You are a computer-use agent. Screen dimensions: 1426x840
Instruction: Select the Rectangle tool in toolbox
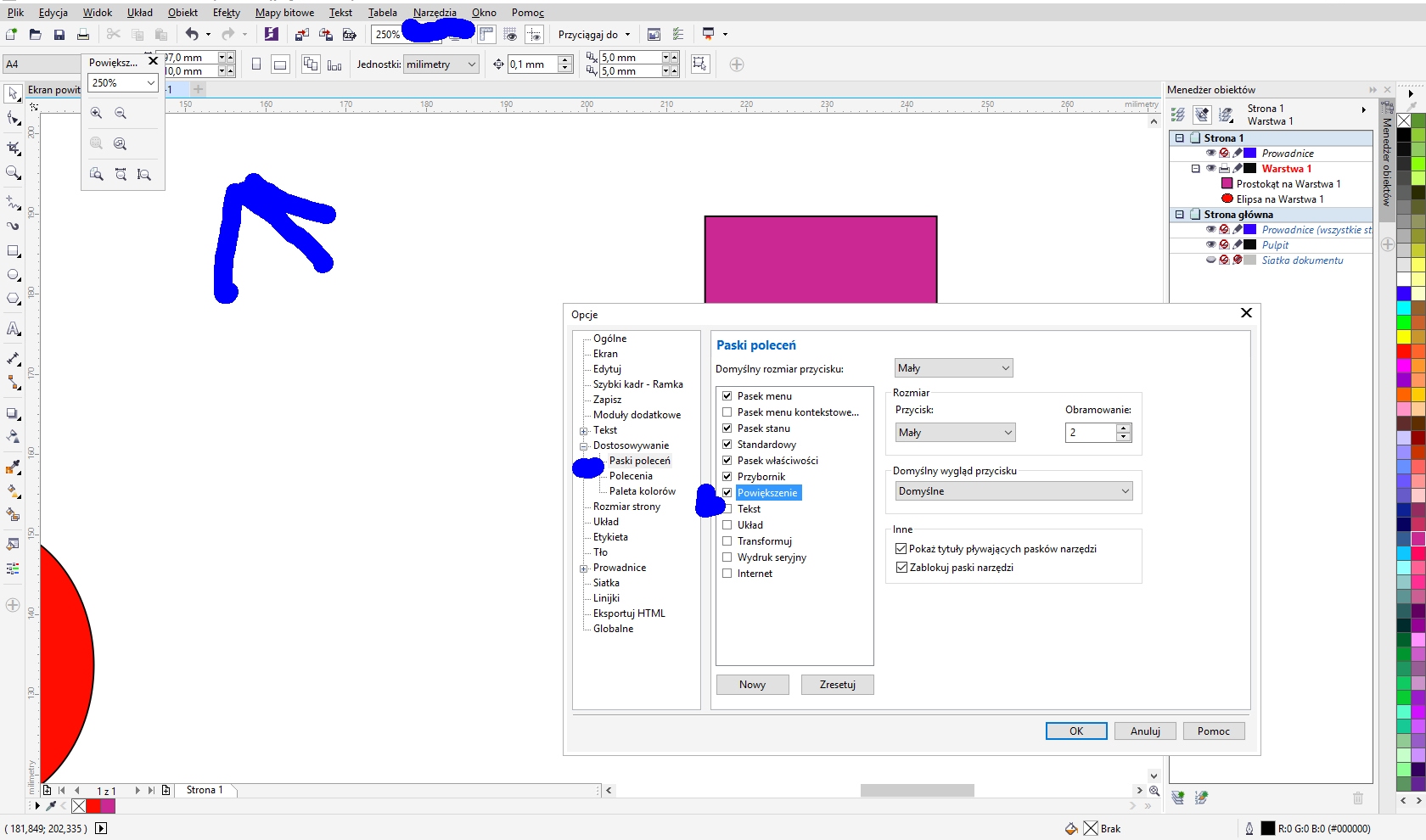14,251
